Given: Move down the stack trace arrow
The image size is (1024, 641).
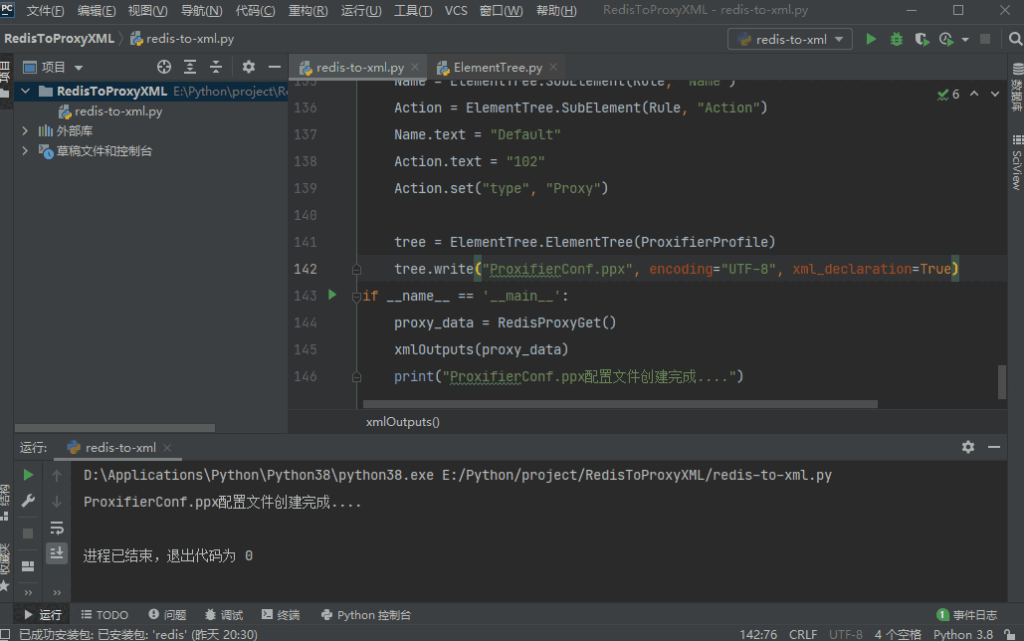Looking at the screenshot, I should point(57,501).
